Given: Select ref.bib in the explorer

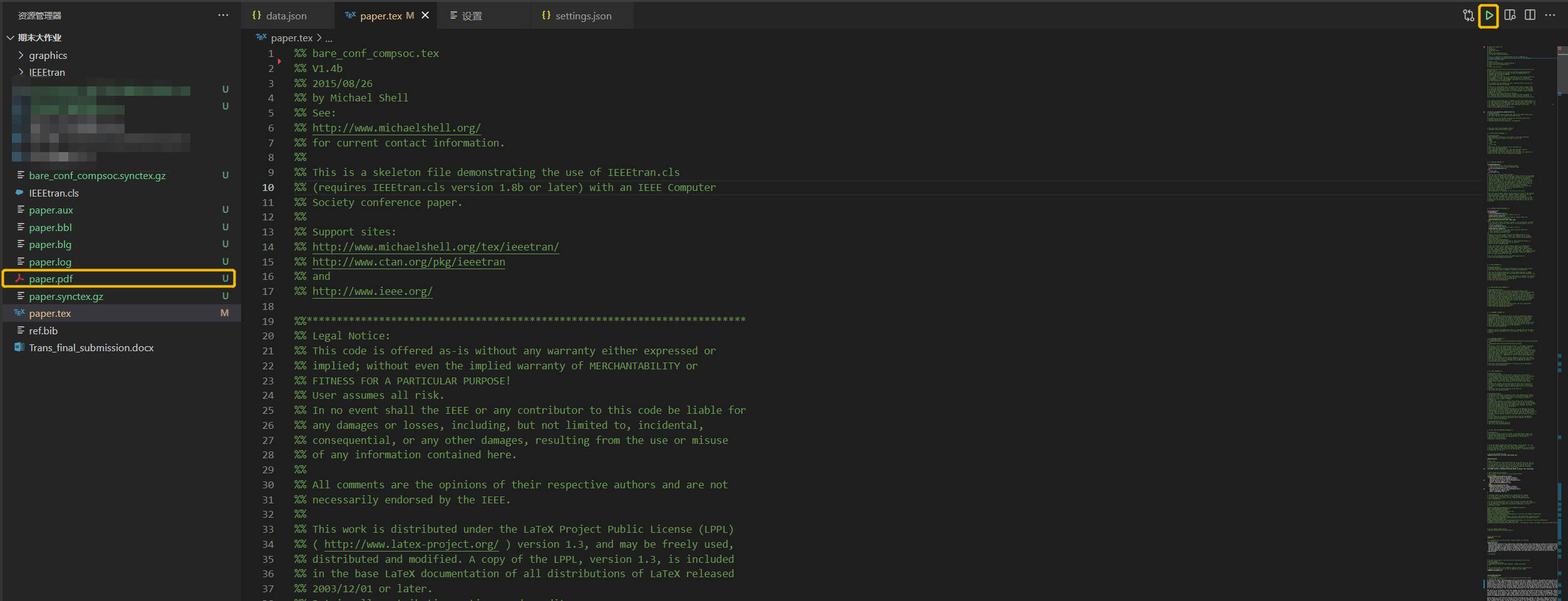Looking at the screenshot, I should [43, 331].
